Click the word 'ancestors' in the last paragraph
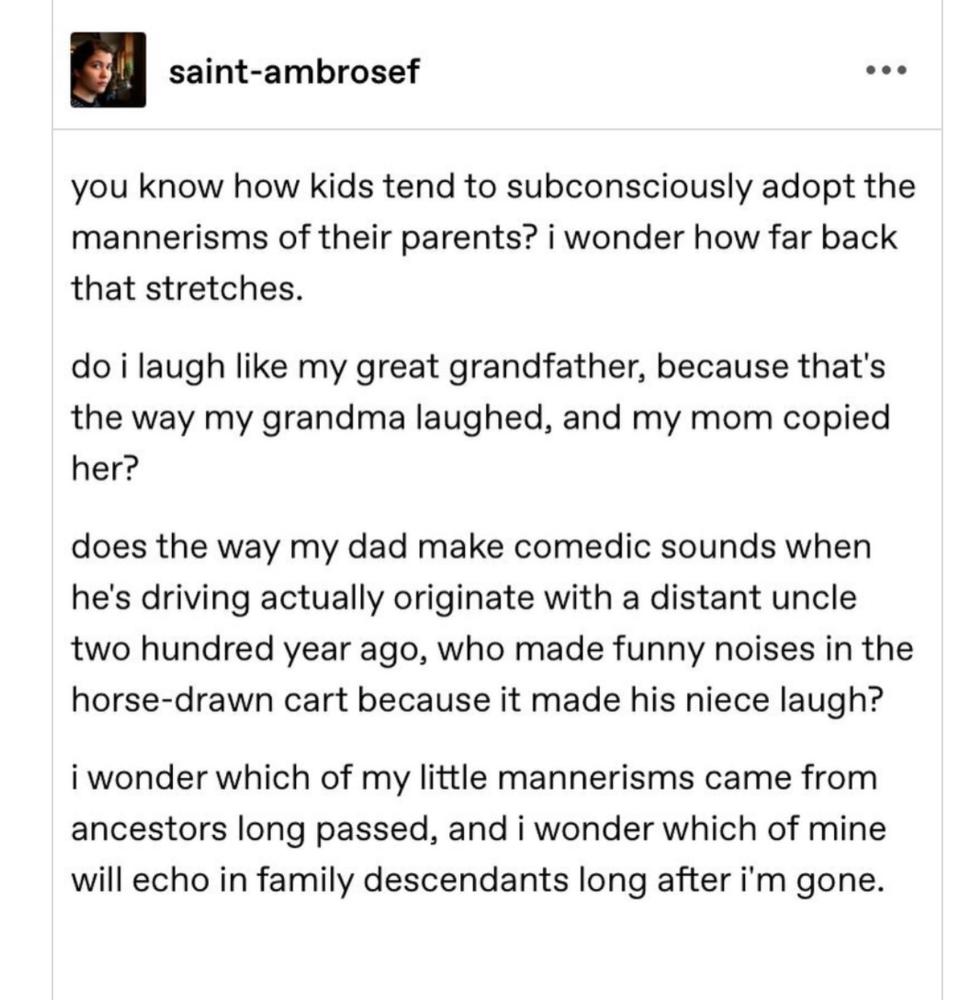 (149, 830)
